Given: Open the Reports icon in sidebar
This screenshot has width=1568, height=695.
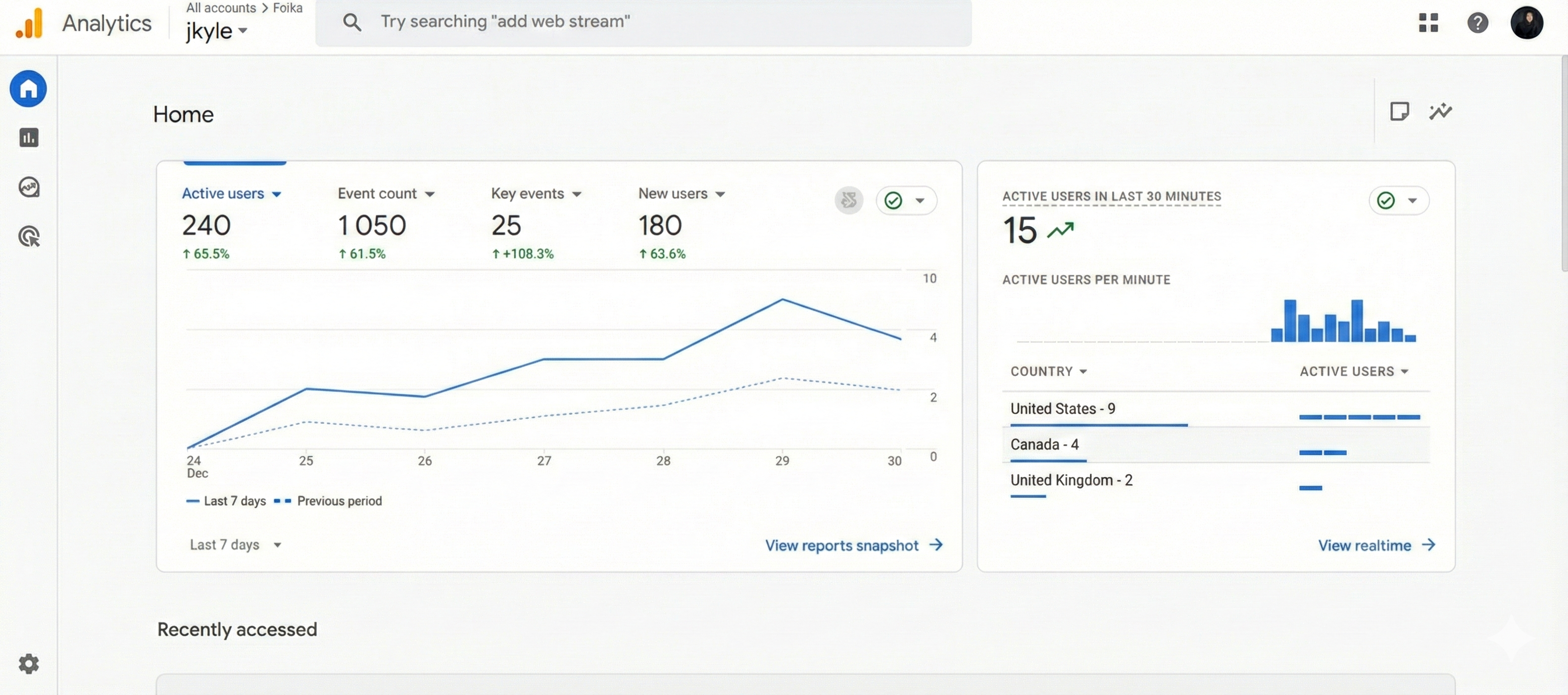Looking at the screenshot, I should [29, 137].
